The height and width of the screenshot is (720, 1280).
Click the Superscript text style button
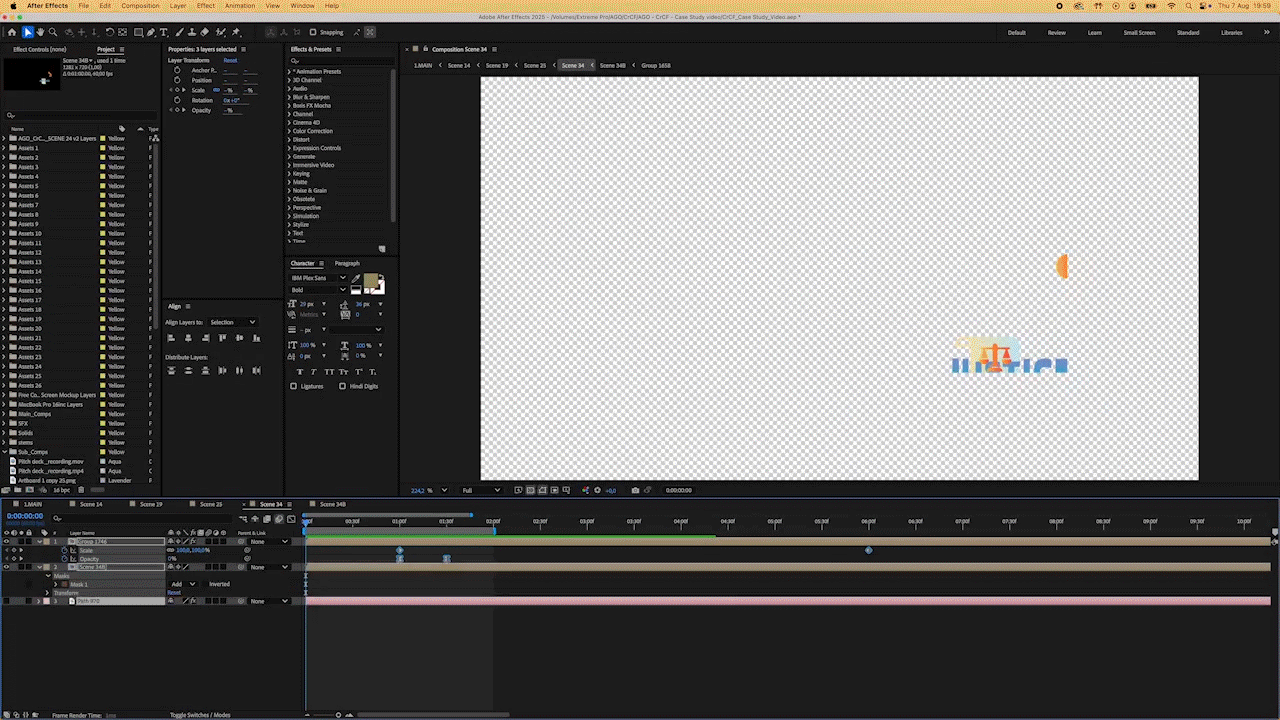(359, 372)
